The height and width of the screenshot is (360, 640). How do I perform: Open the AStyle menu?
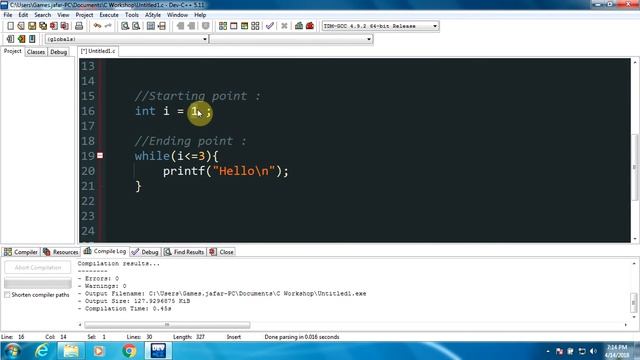[x=153, y=15]
